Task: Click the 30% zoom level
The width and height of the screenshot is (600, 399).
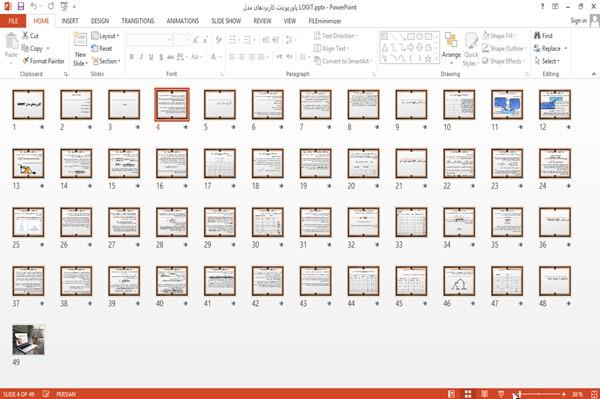Action: (x=577, y=394)
